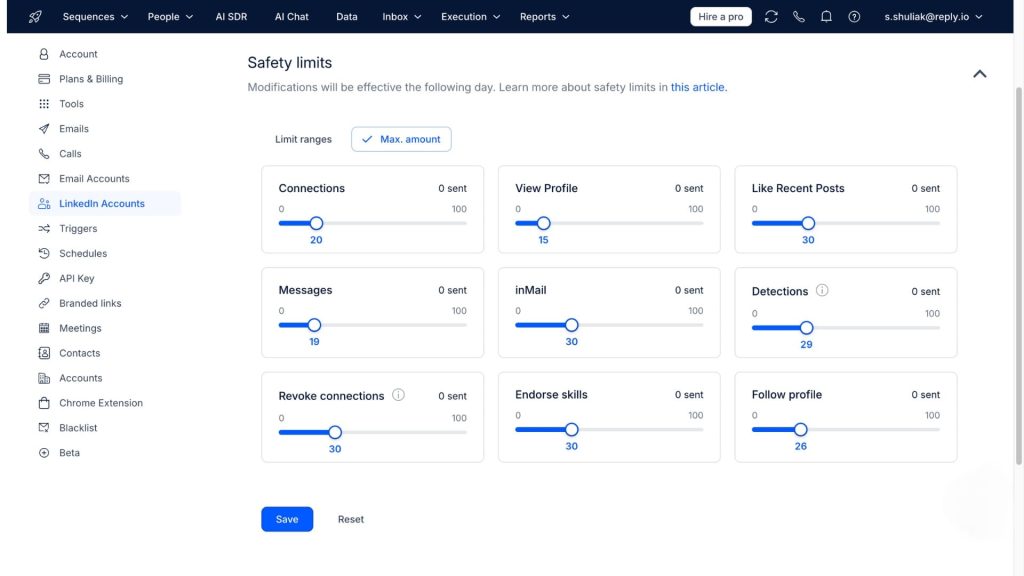The height and width of the screenshot is (576, 1024).
Task: Click the Meetings calendar icon
Action: point(44,328)
